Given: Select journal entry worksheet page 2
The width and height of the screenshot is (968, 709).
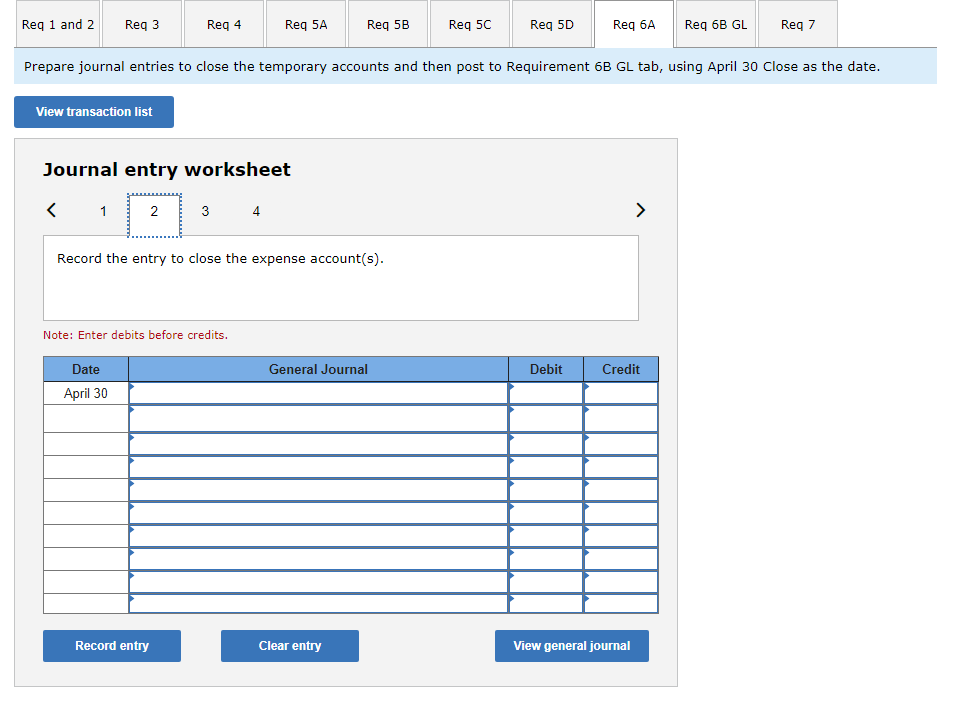Looking at the screenshot, I should [154, 215].
